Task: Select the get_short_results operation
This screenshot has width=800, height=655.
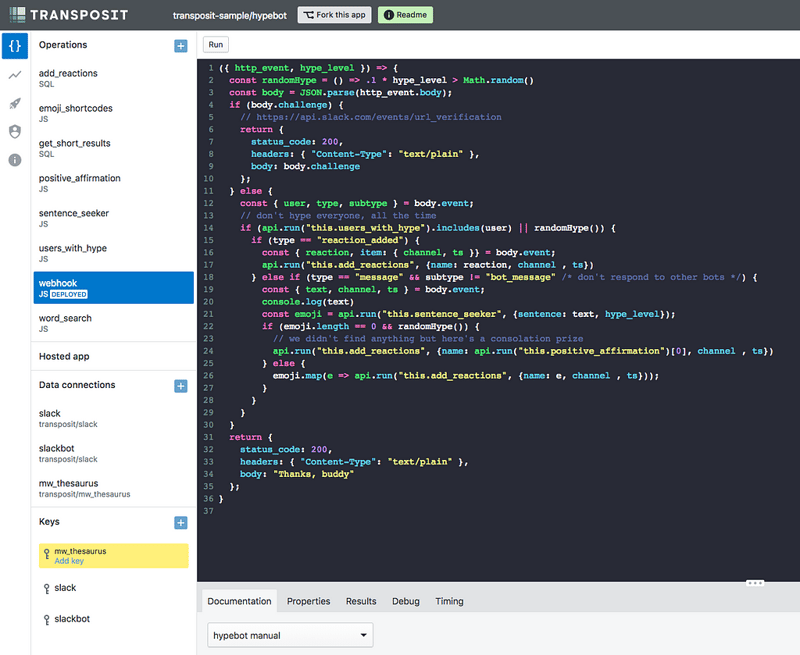Action: click(x=113, y=148)
